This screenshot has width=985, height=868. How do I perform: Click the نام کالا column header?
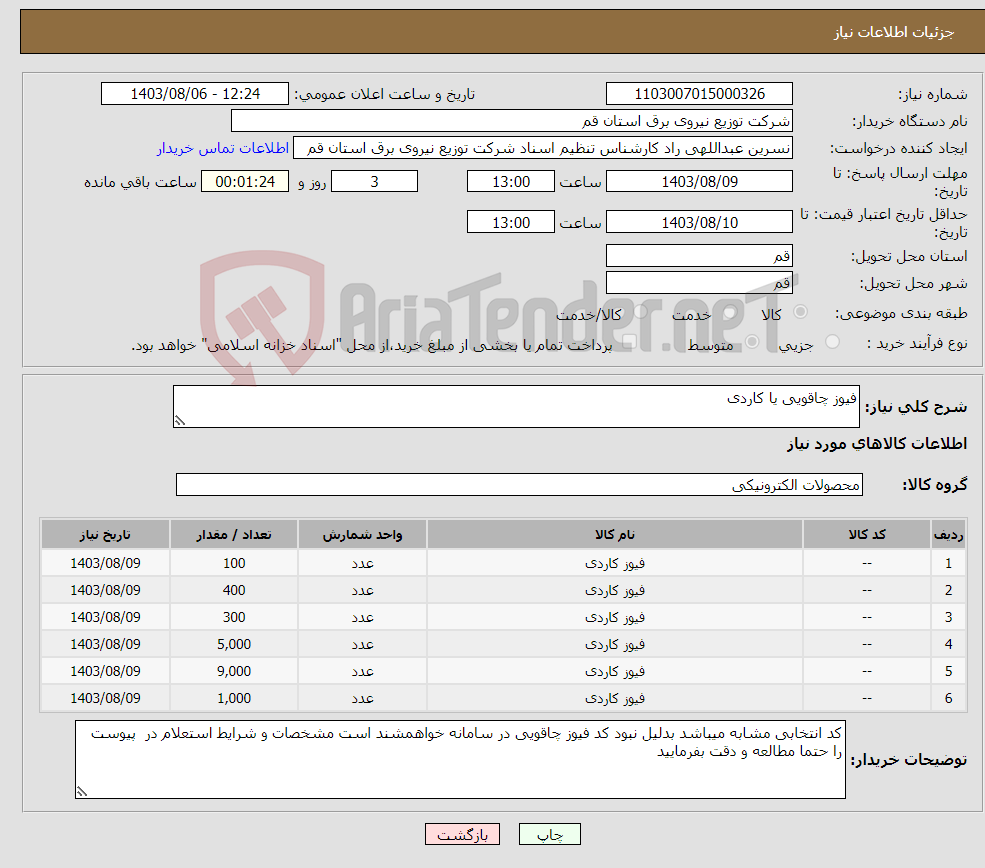(615, 534)
